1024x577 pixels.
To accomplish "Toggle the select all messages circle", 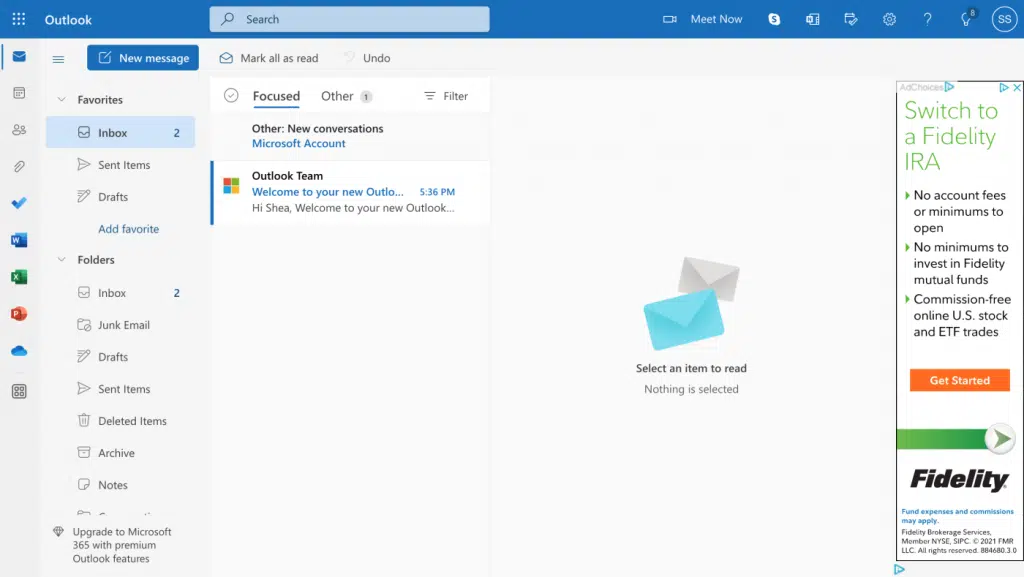I will (x=231, y=96).
